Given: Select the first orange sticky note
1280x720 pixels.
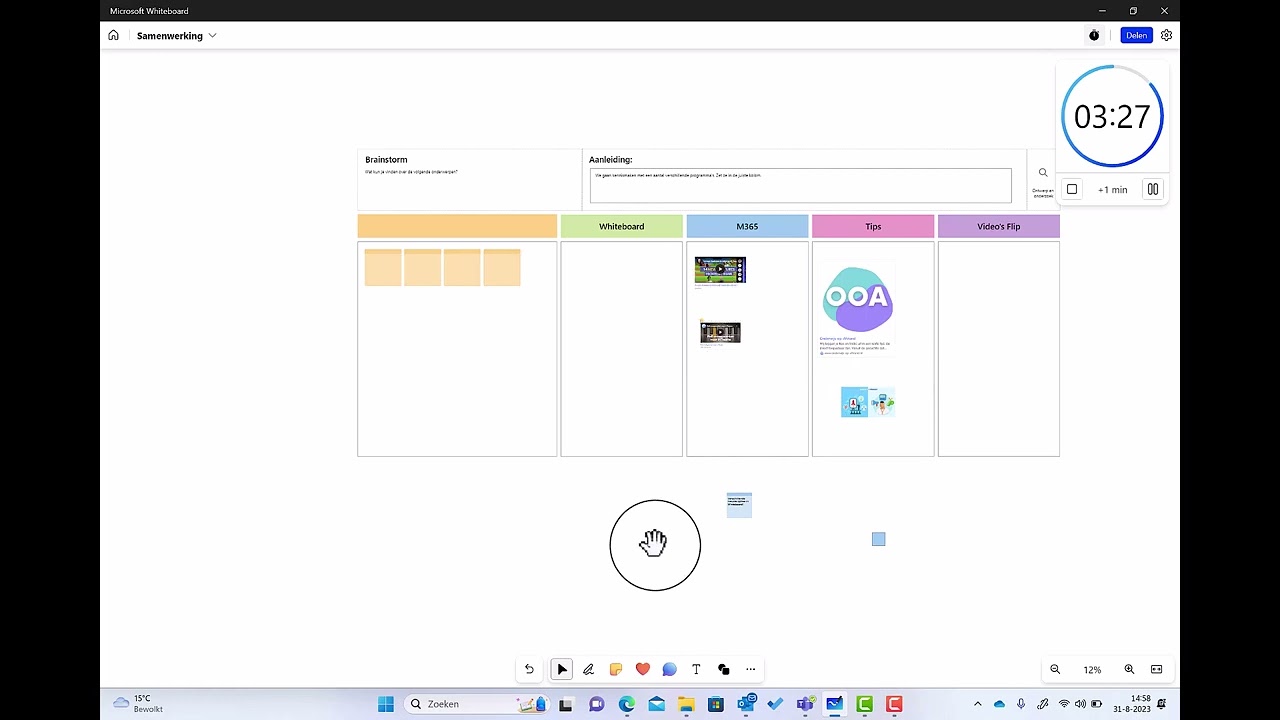Looking at the screenshot, I should (x=383, y=267).
